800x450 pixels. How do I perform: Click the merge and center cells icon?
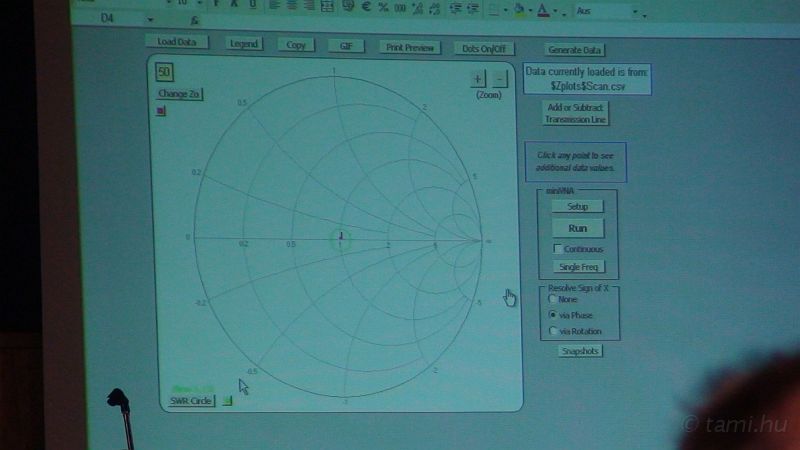(327, 6)
